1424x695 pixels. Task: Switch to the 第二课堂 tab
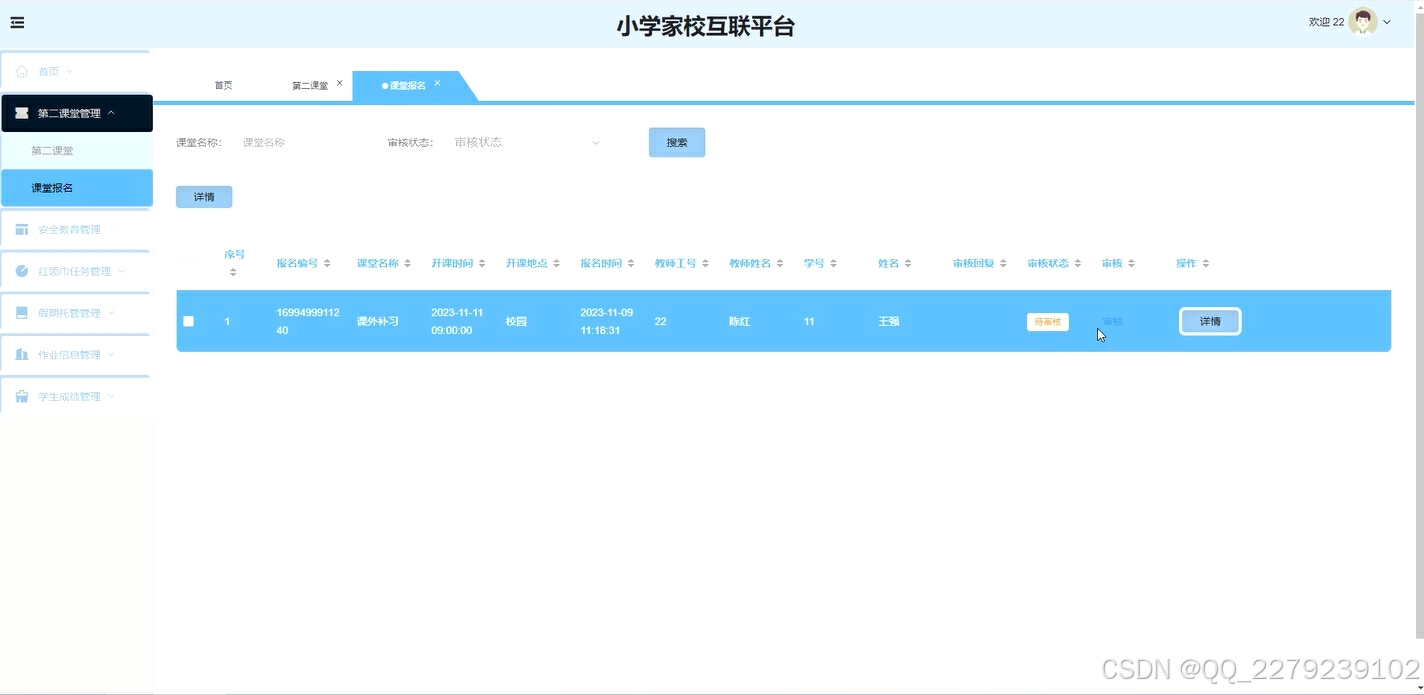(x=310, y=85)
